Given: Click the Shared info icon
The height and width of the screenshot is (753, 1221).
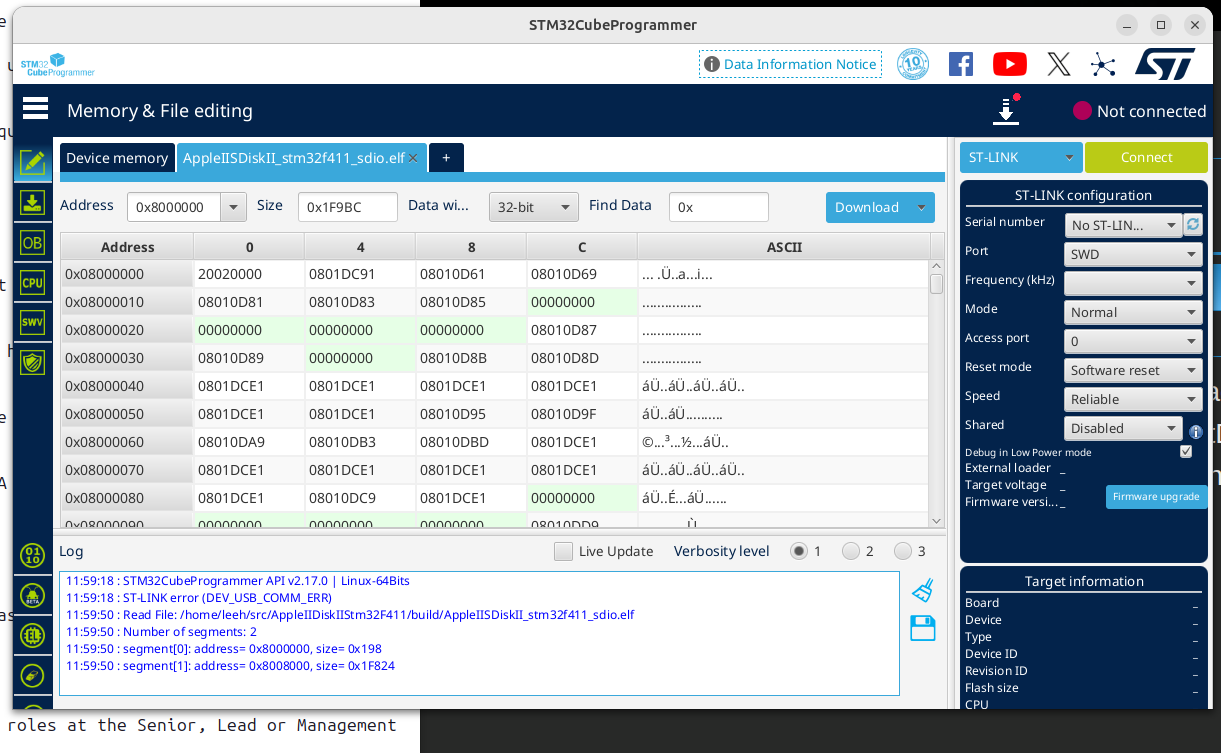Looking at the screenshot, I should click(1195, 432).
